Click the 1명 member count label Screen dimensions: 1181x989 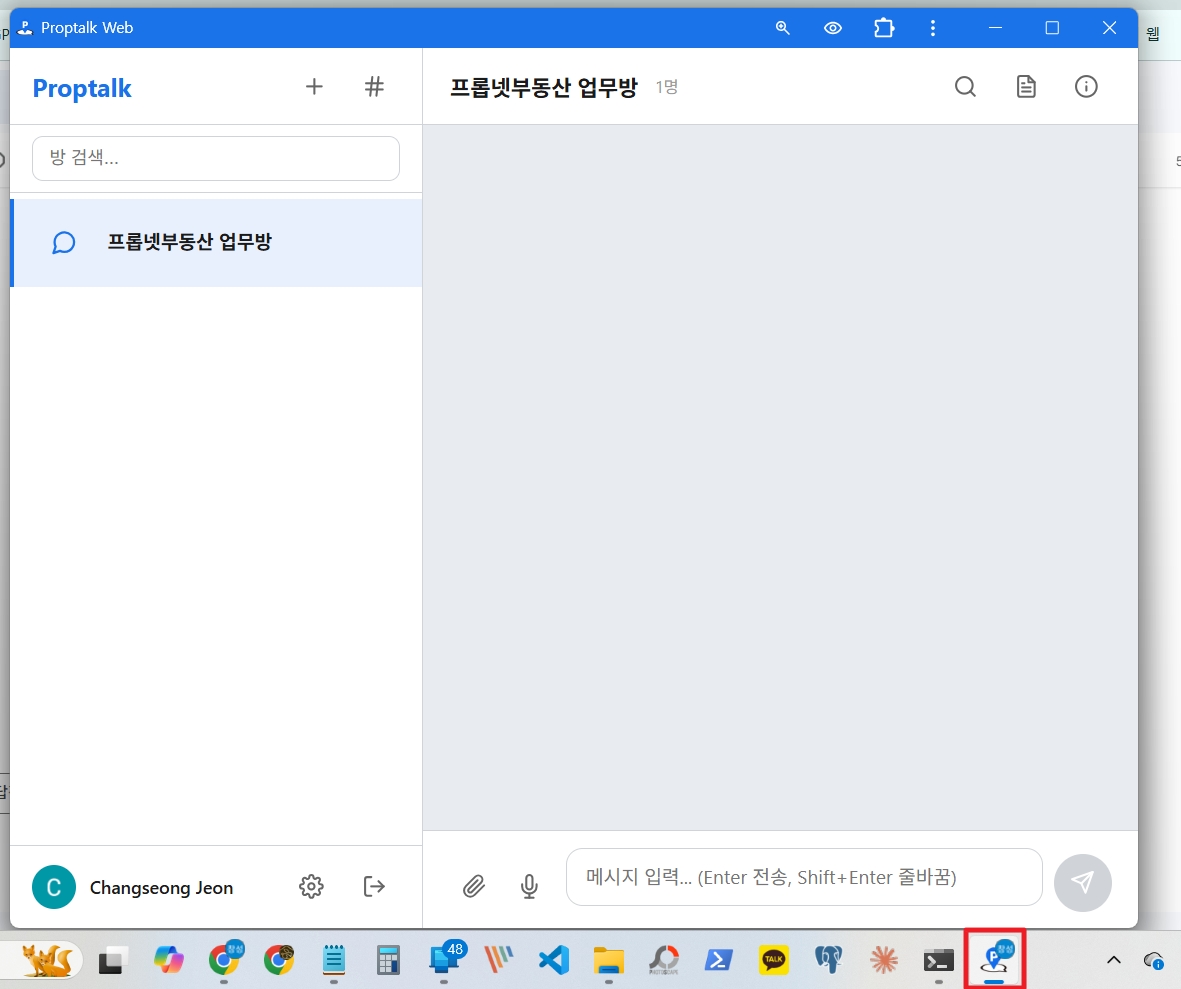(x=667, y=87)
